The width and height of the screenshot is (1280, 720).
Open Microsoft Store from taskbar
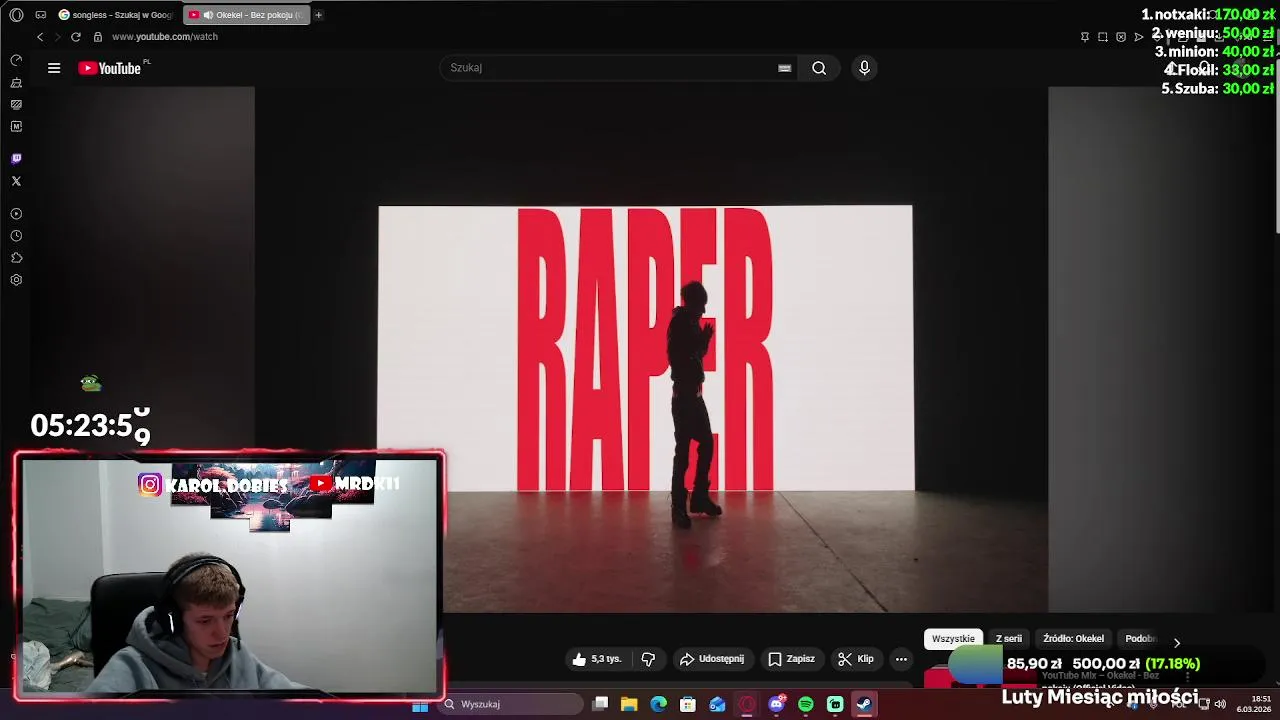point(688,704)
